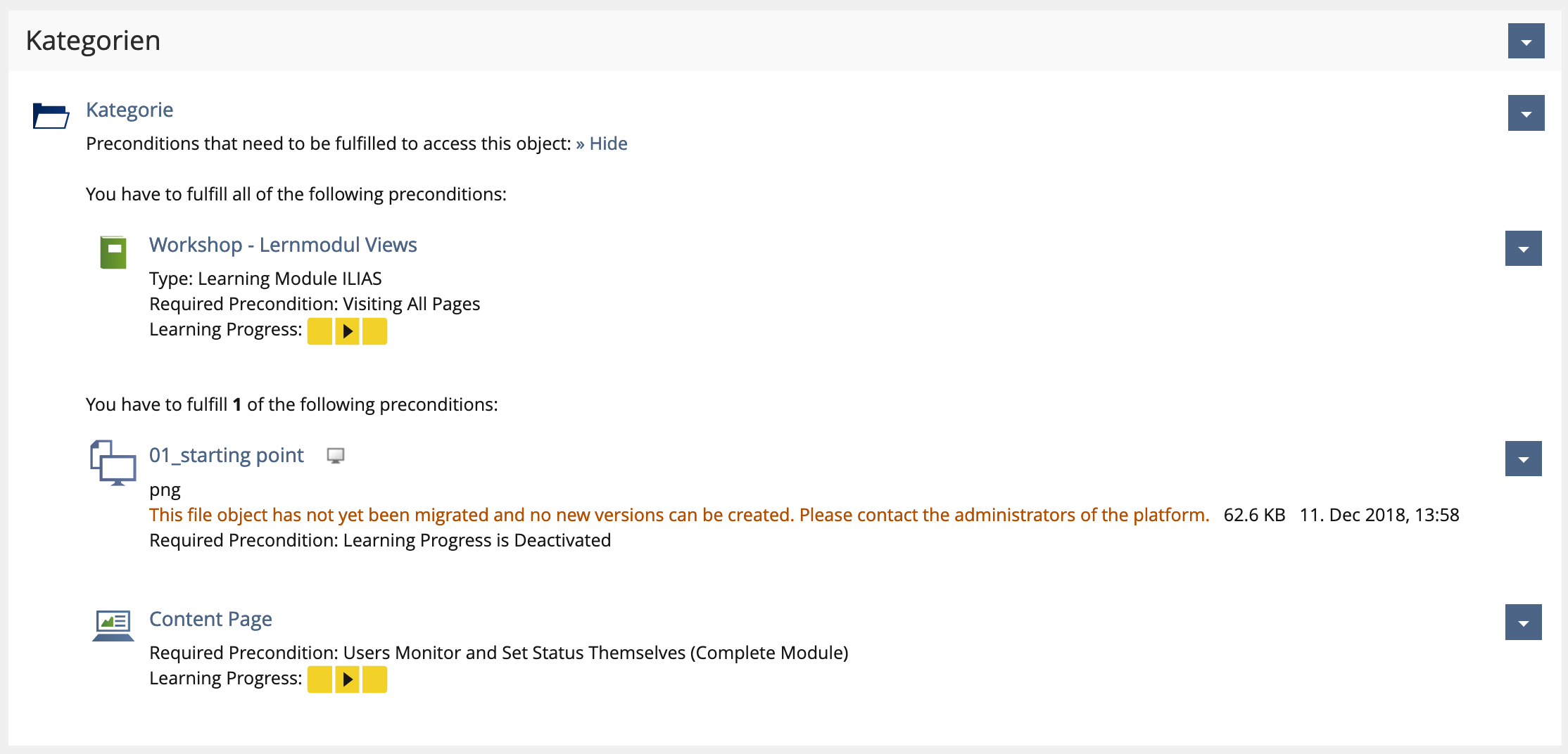Click the Kategorien block heading
This screenshot has height=754, width=1568.
point(93,41)
